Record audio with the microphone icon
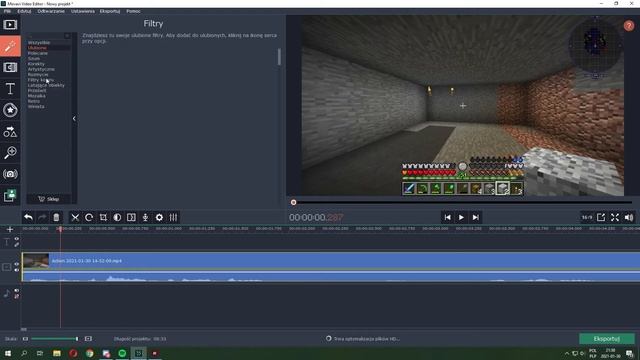The height and width of the screenshot is (360, 640). point(145,217)
